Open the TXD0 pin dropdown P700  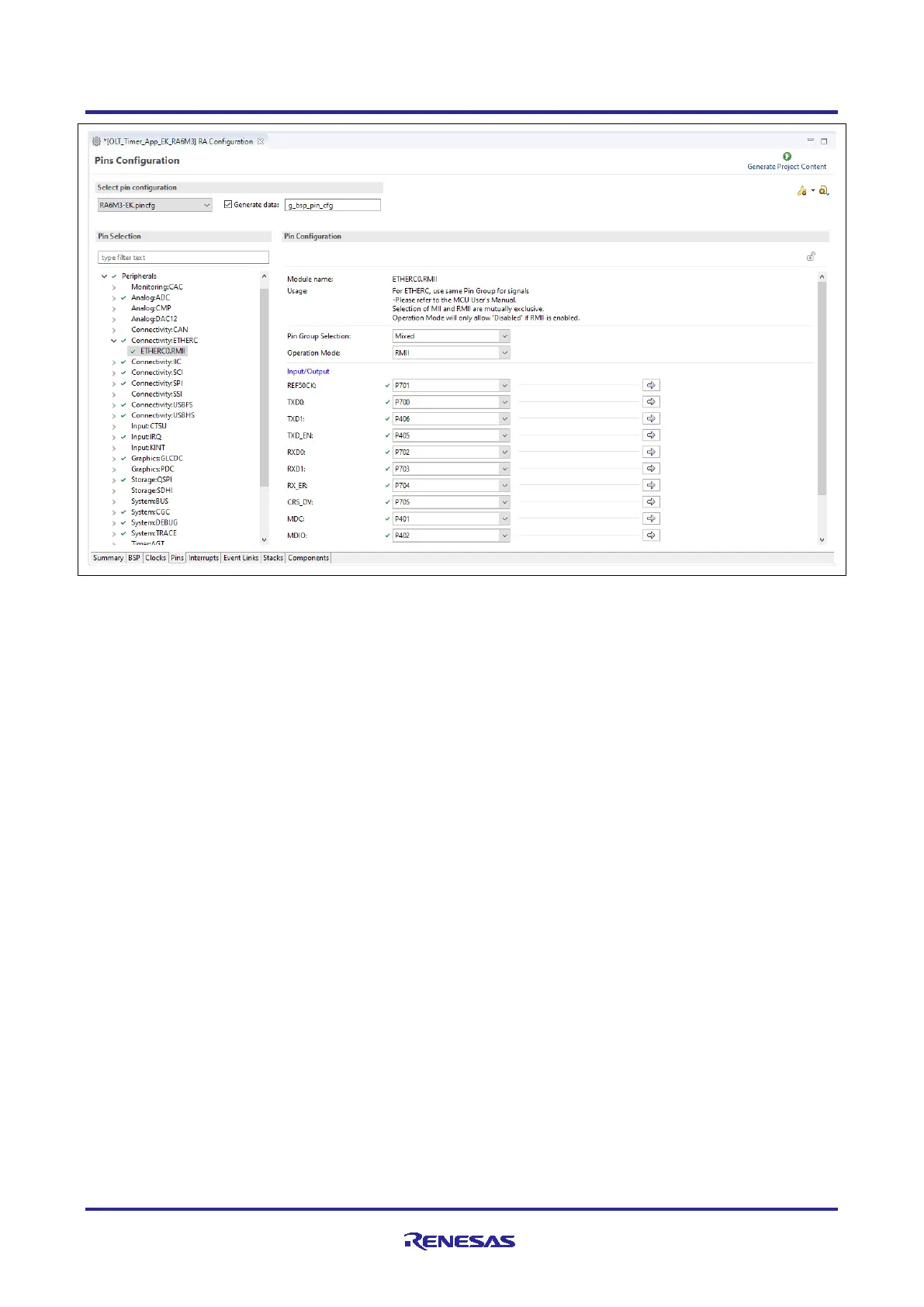click(x=452, y=402)
